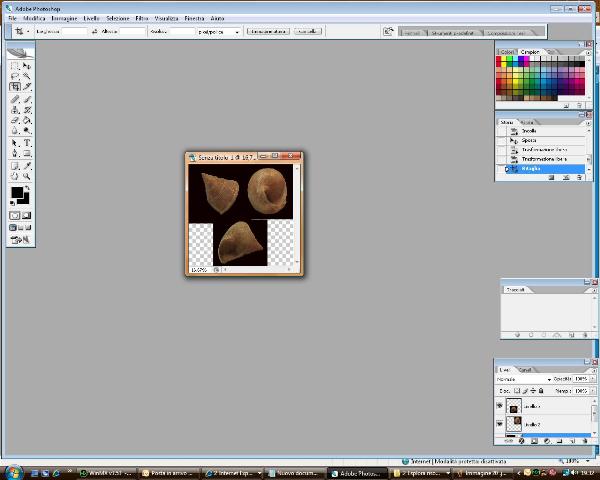This screenshot has height=480, width=600.
Task: Open layer Fill slider arrow
Action: [592, 391]
